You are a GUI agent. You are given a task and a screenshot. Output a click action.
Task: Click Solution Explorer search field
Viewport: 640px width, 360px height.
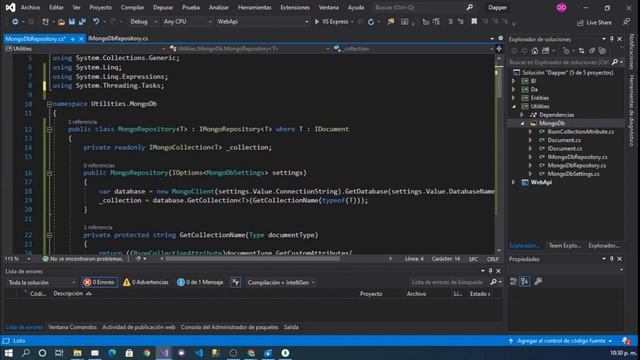pyautogui.click(x=559, y=62)
